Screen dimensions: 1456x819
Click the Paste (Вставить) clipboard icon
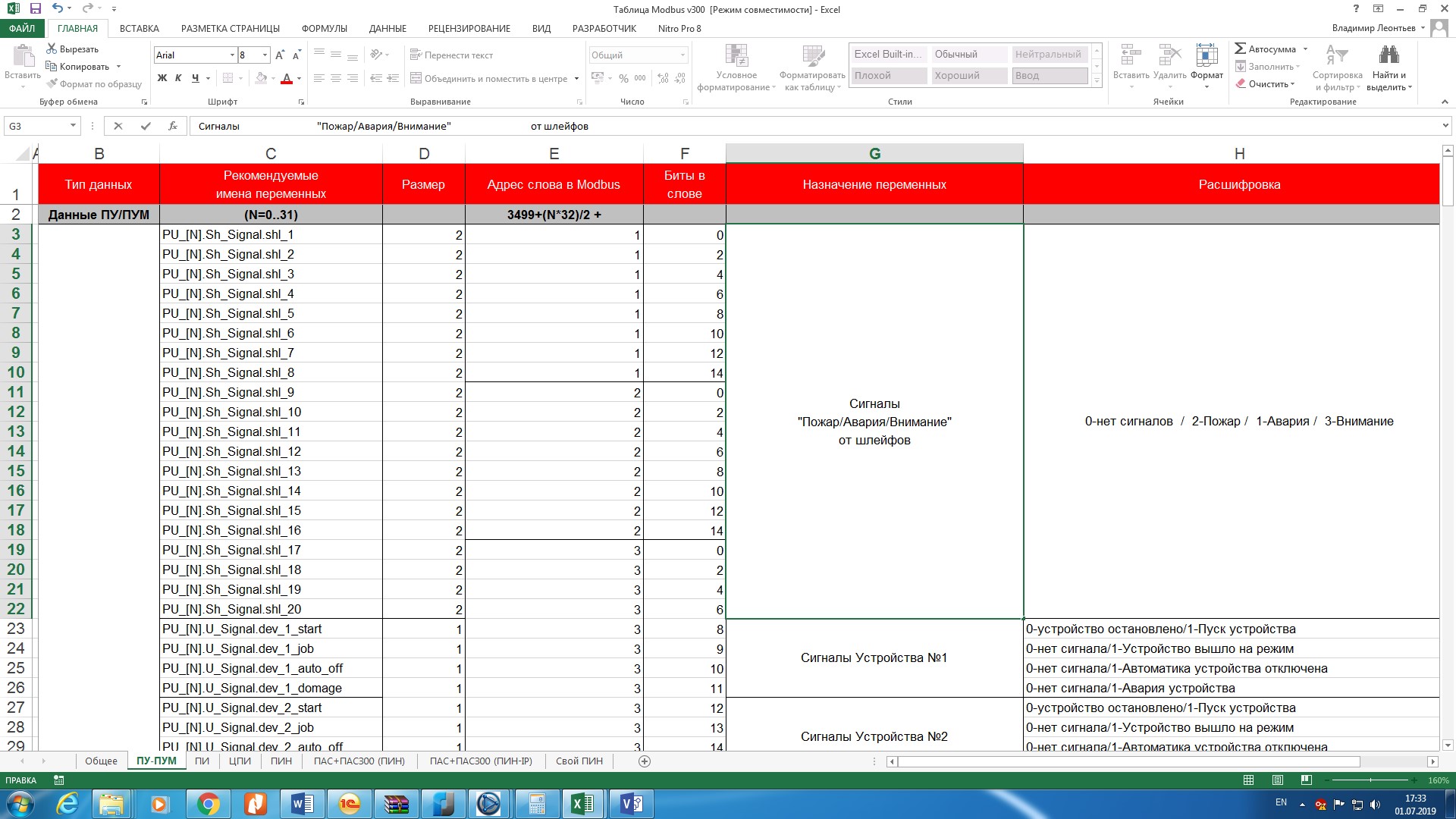(24, 57)
